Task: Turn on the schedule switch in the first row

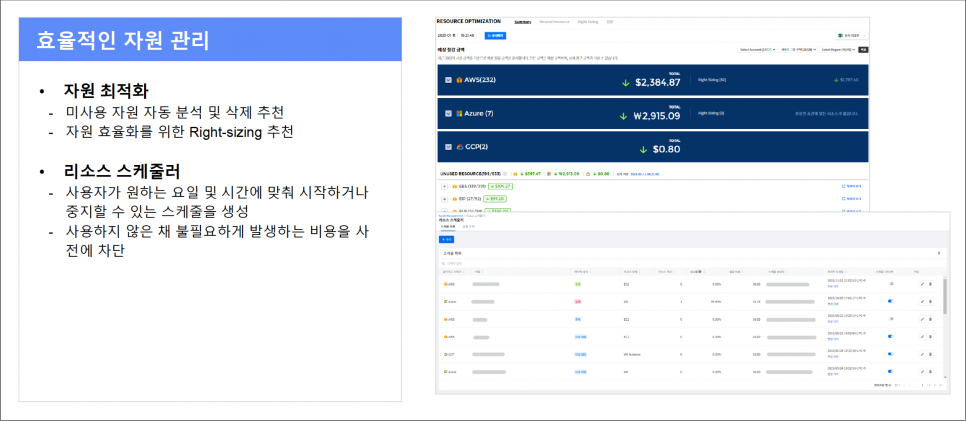Action: [x=891, y=284]
